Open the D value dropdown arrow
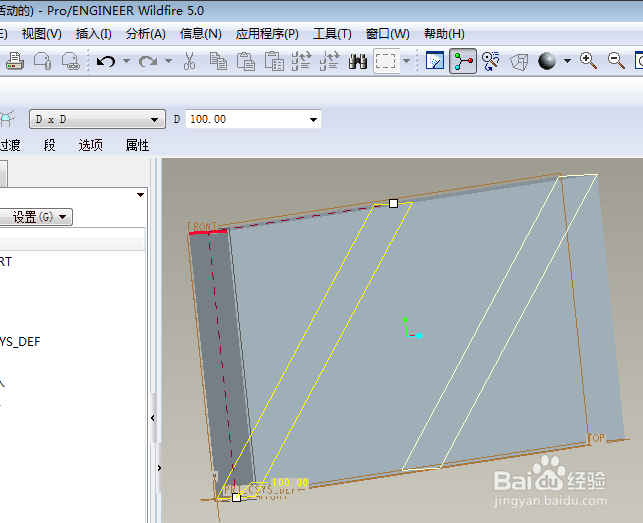 (313, 120)
